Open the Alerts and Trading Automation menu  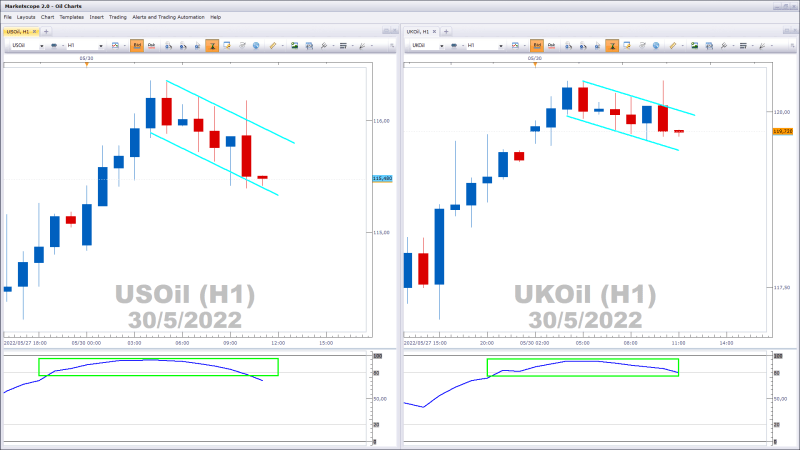[168, 17]
